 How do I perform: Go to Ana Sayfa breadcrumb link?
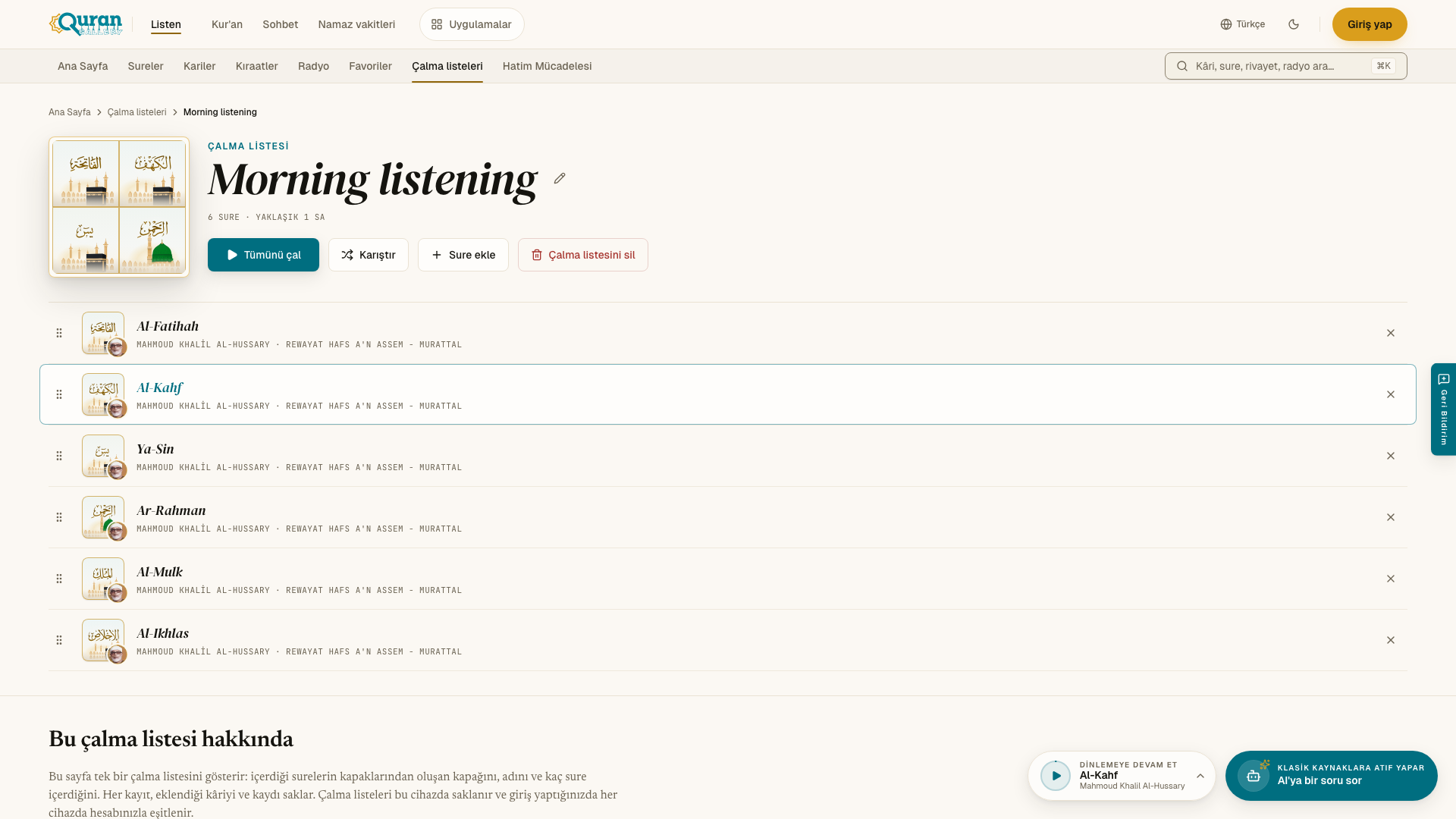tap(70, 112)
